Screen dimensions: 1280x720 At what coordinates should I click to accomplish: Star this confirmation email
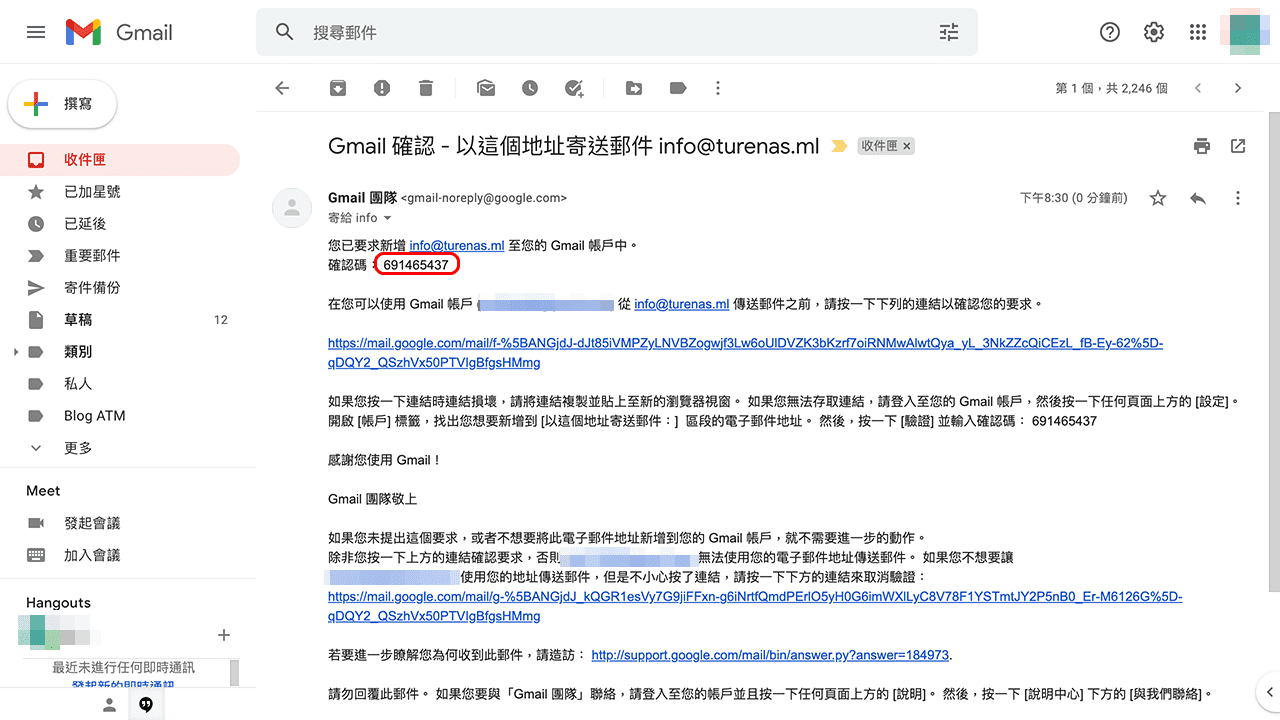[1157, 198]
